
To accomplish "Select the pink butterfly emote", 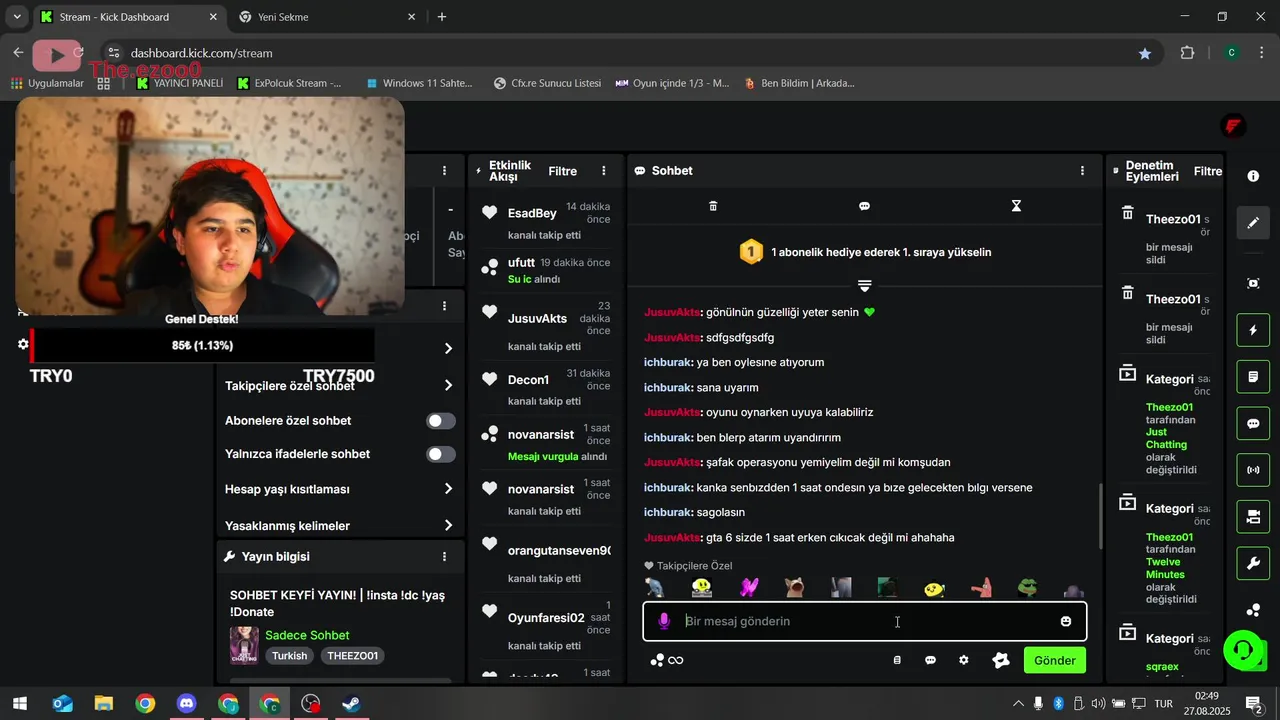I will tap(748, 588).
